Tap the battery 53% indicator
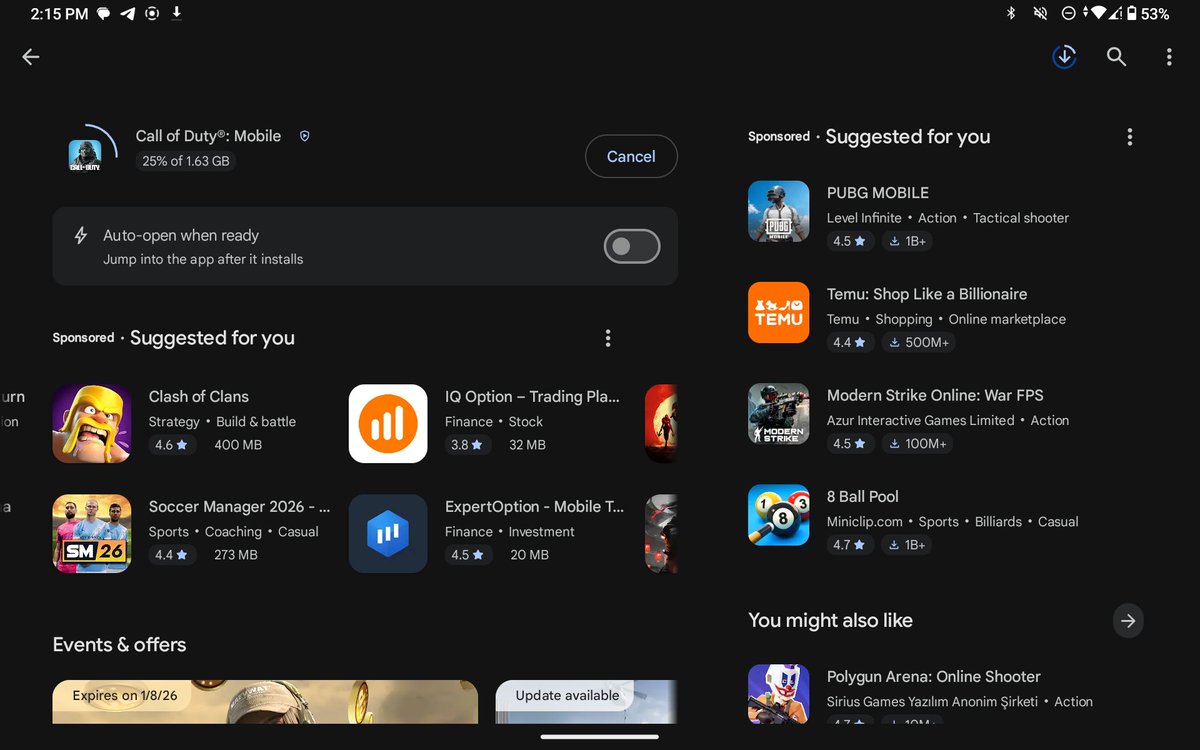Viewport: 1200px width, 750px height. [x=1148, y=14]
